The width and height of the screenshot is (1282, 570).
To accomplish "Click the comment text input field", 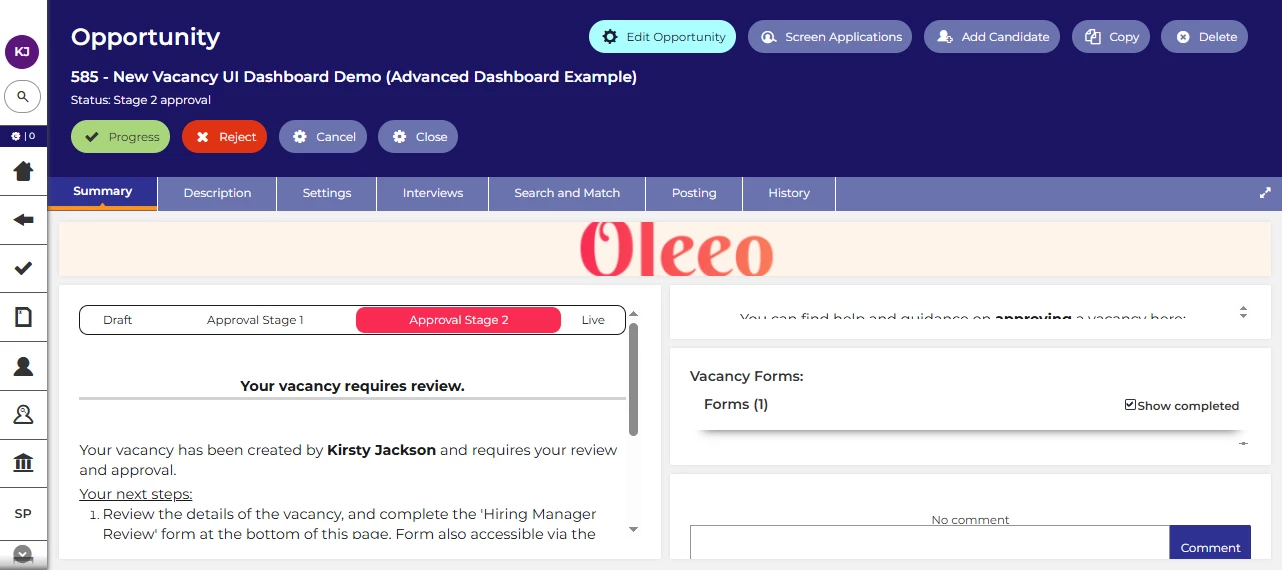I will 930,543.
